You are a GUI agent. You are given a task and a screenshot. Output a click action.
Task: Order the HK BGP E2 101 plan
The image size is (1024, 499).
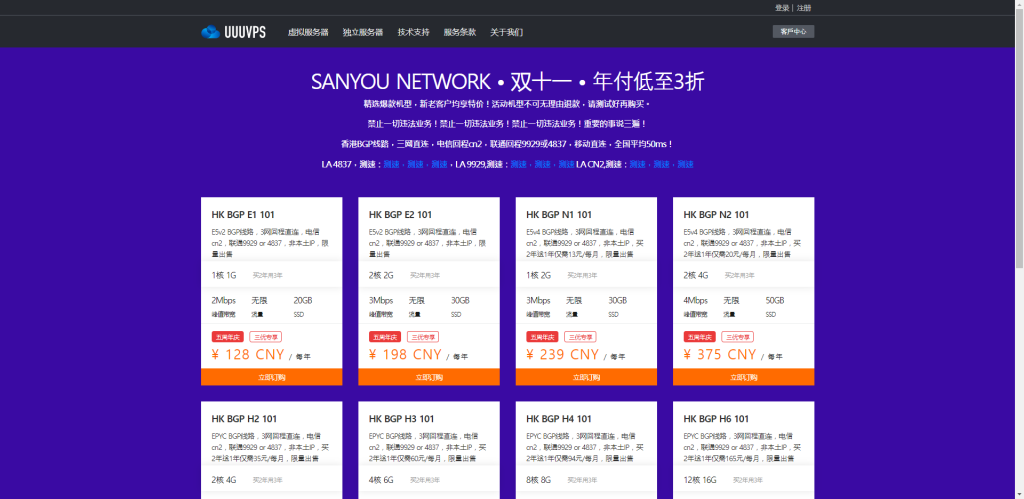point(429,377)
